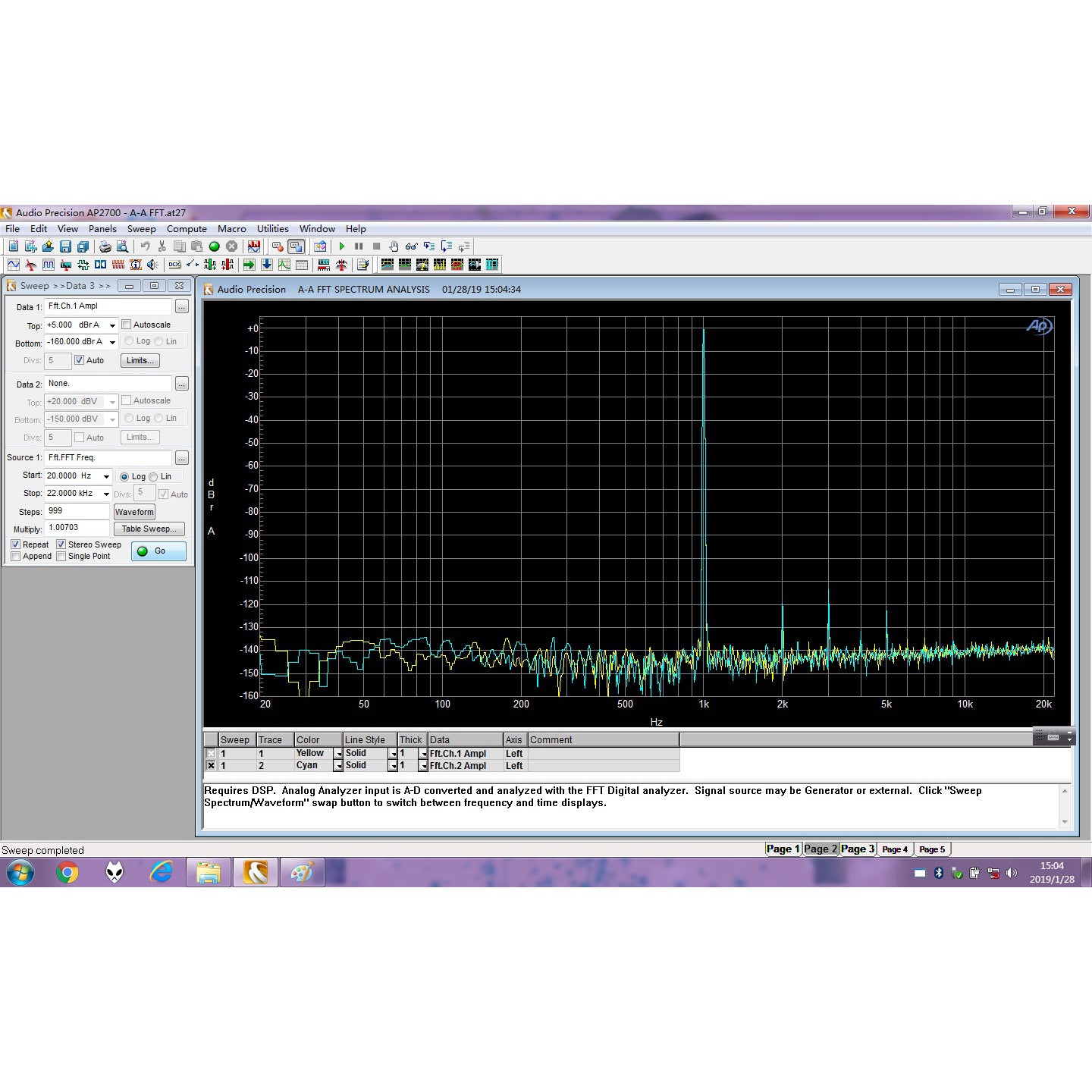
Task: Click the Table Sweep... button
Action: (149, 529)
